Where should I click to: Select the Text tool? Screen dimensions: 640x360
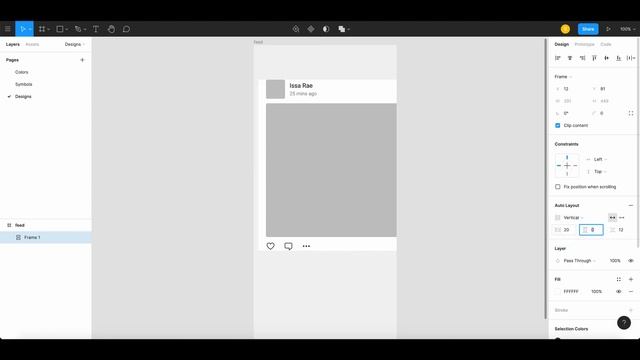tap(96, 29)
